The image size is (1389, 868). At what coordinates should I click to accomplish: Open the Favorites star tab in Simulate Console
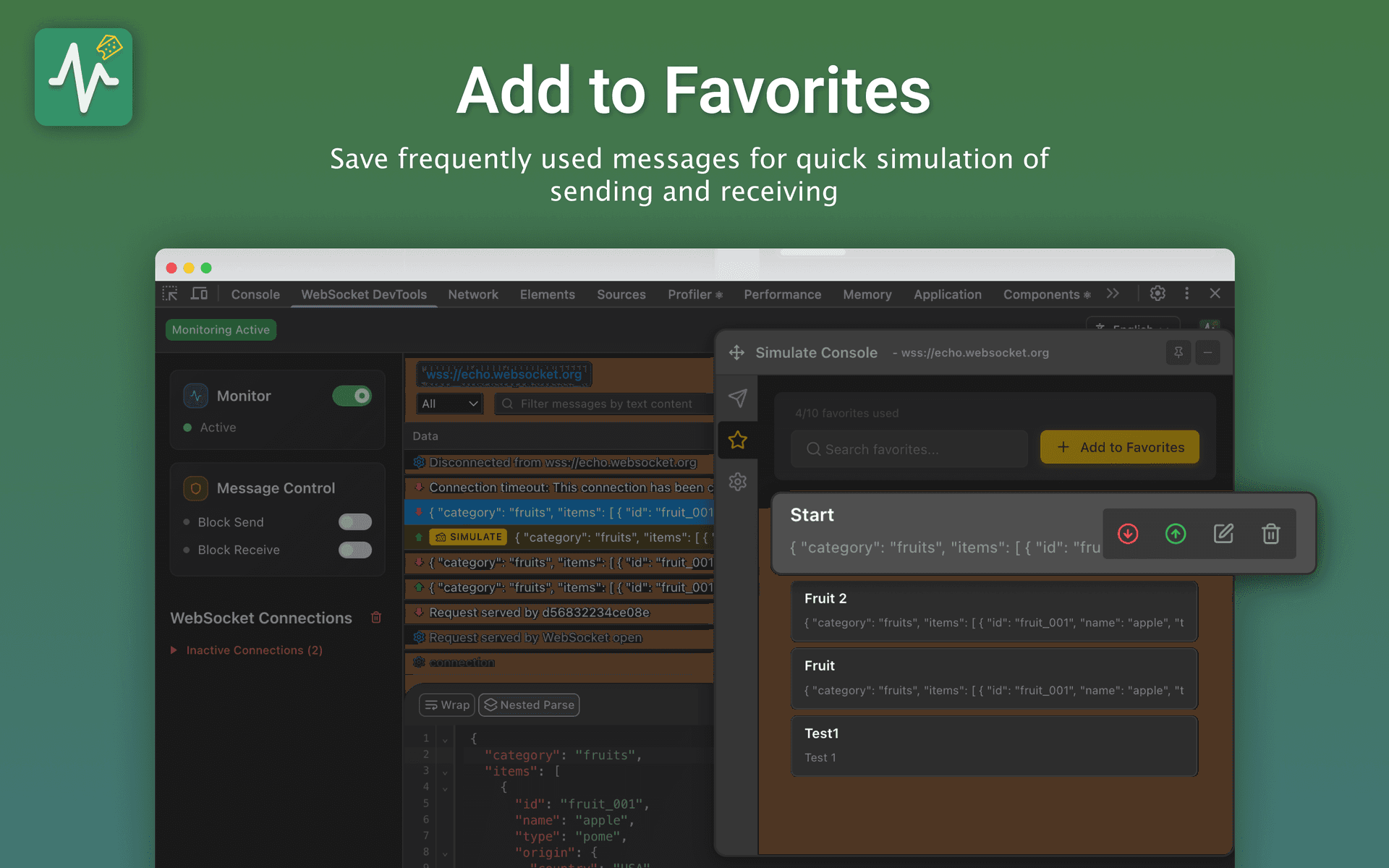[738, 440]
